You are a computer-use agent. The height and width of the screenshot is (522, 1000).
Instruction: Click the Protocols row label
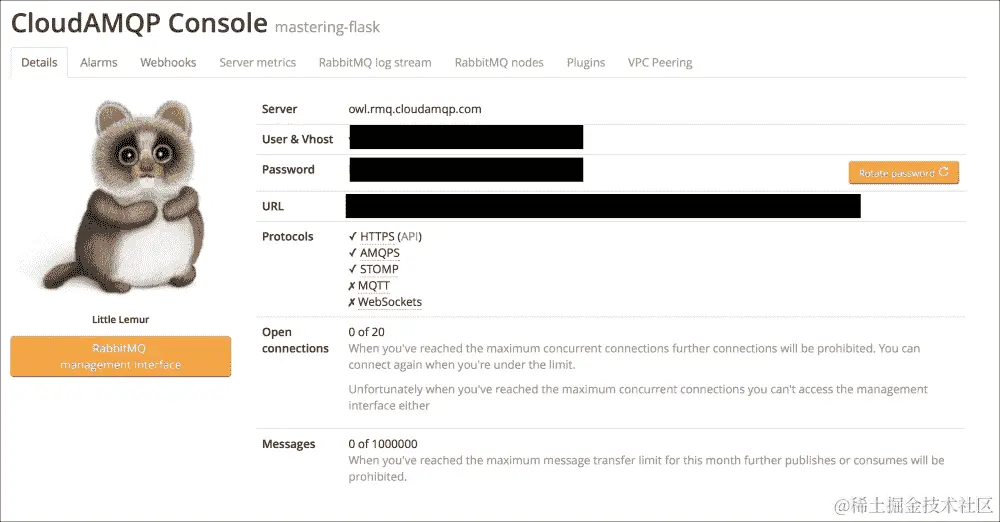[x=288, y=236]
